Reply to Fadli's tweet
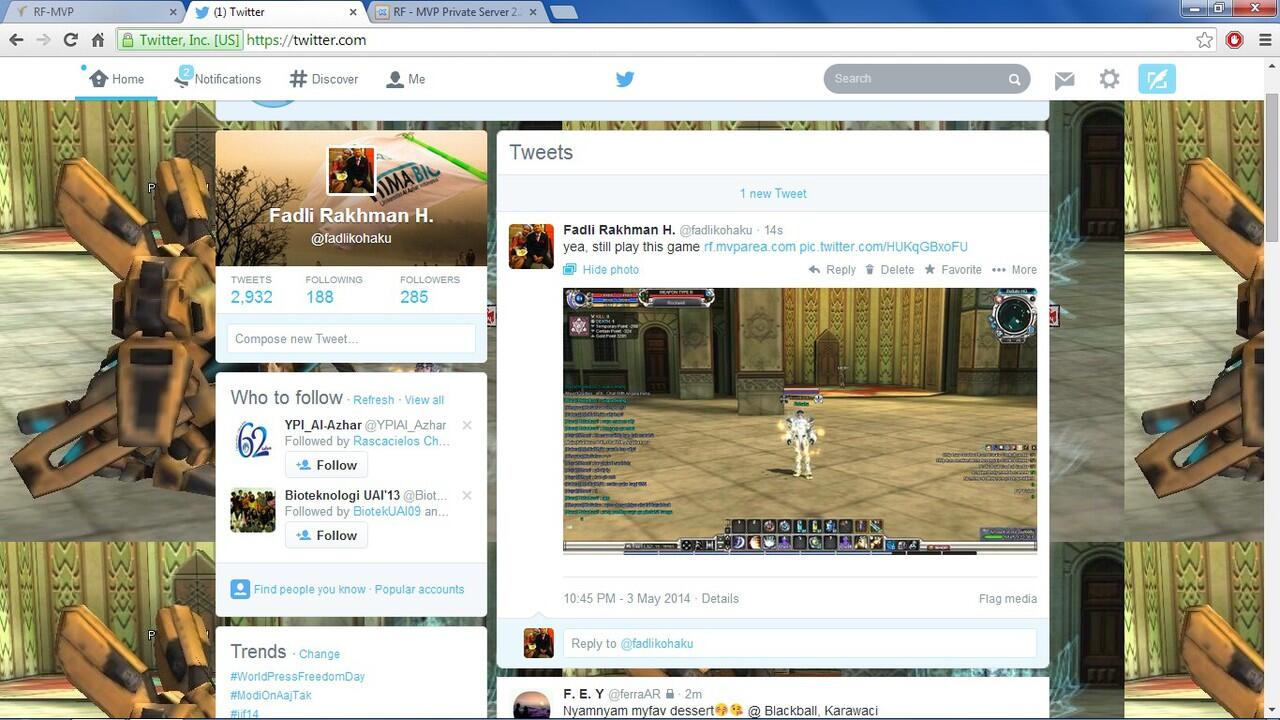The height and width of the screenshot is (720, 1280). click(832, 270)
